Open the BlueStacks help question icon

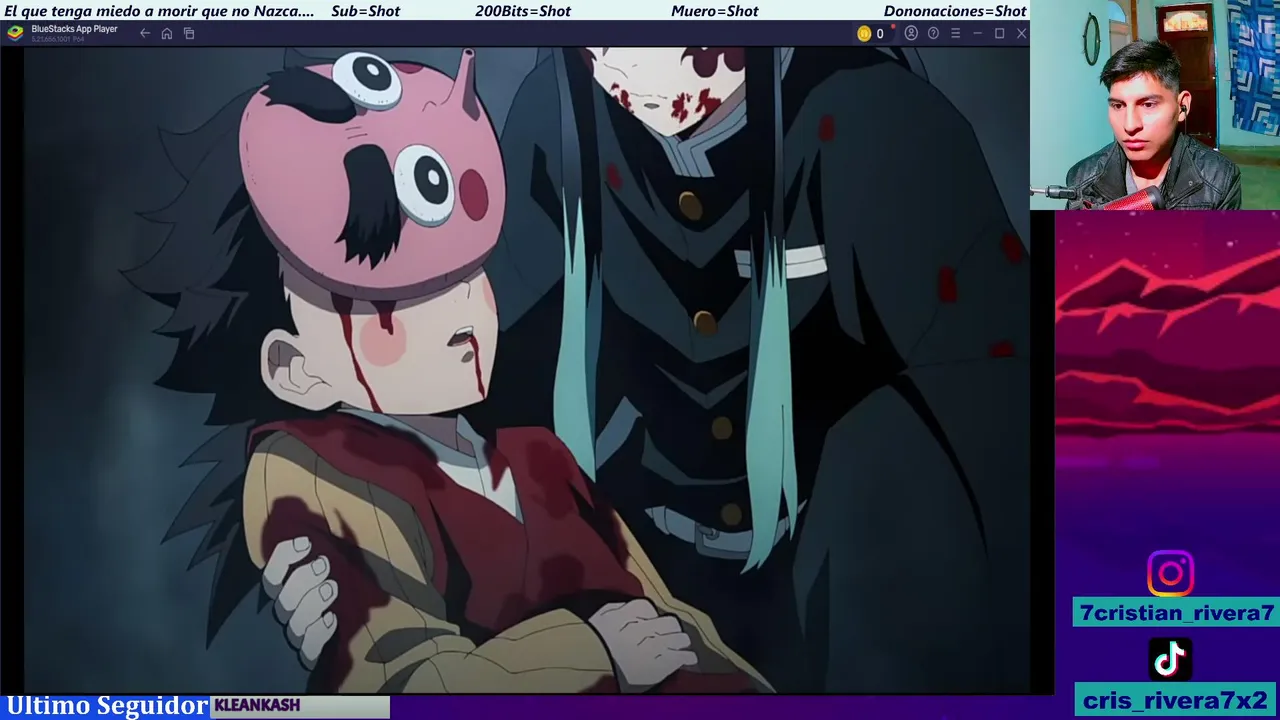pos(933,33)
